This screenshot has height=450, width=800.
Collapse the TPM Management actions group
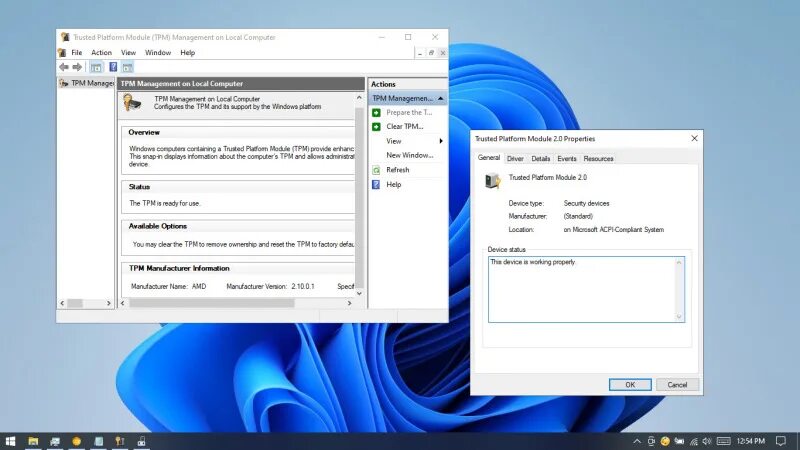tap(440, 98)
